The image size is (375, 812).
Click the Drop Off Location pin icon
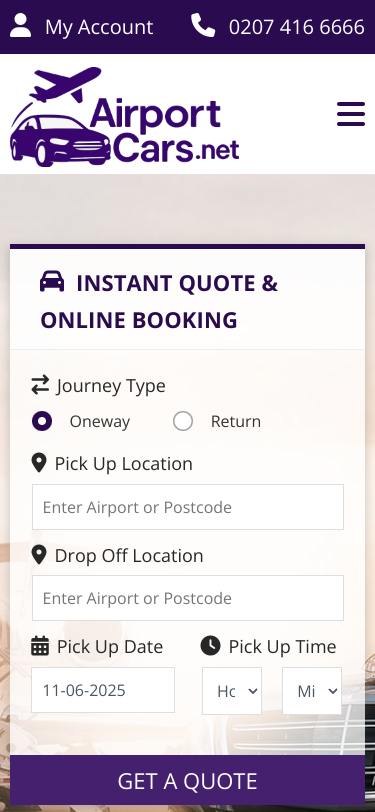[39, 555]
